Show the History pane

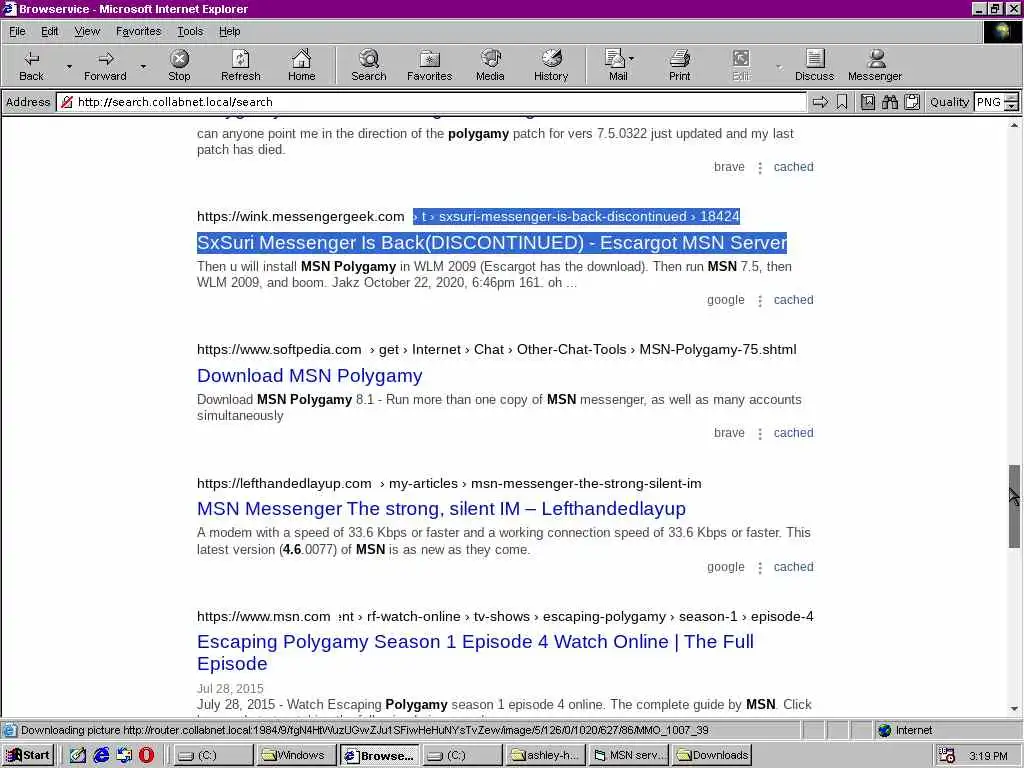pos(551,65)
